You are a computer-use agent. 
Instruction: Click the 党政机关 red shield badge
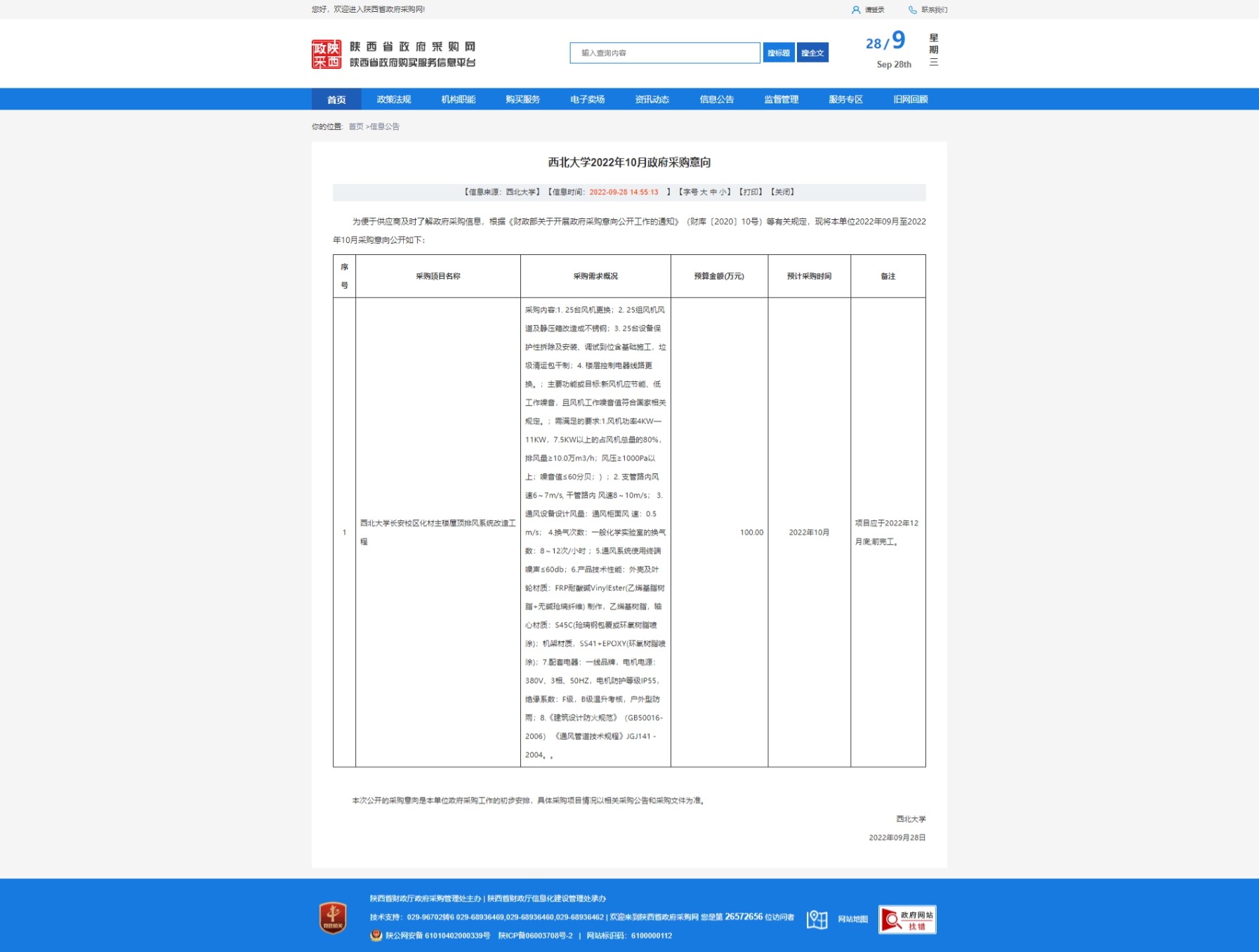click(333, 918)
